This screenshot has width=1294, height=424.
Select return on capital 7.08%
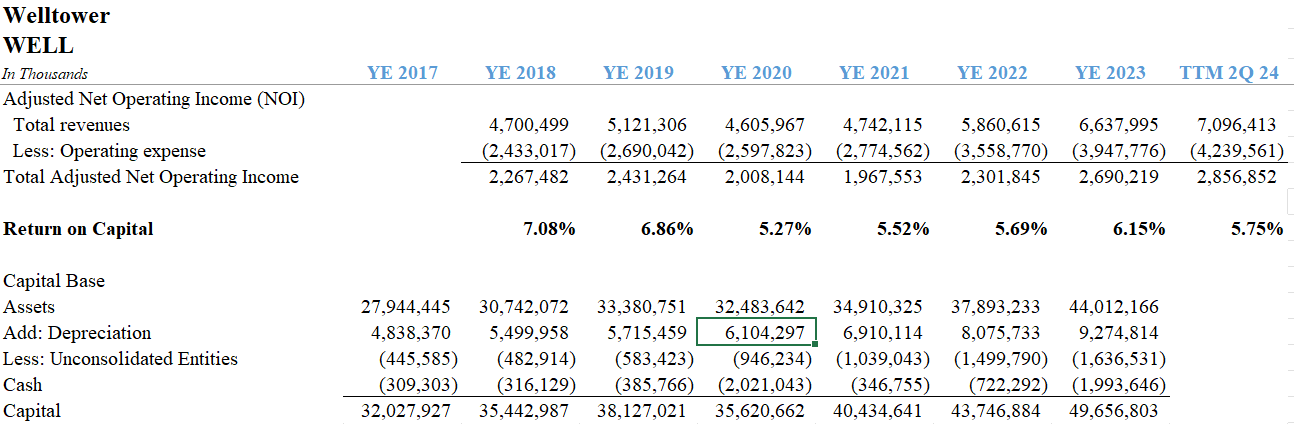pyautogui.click(x=549, y=229)
